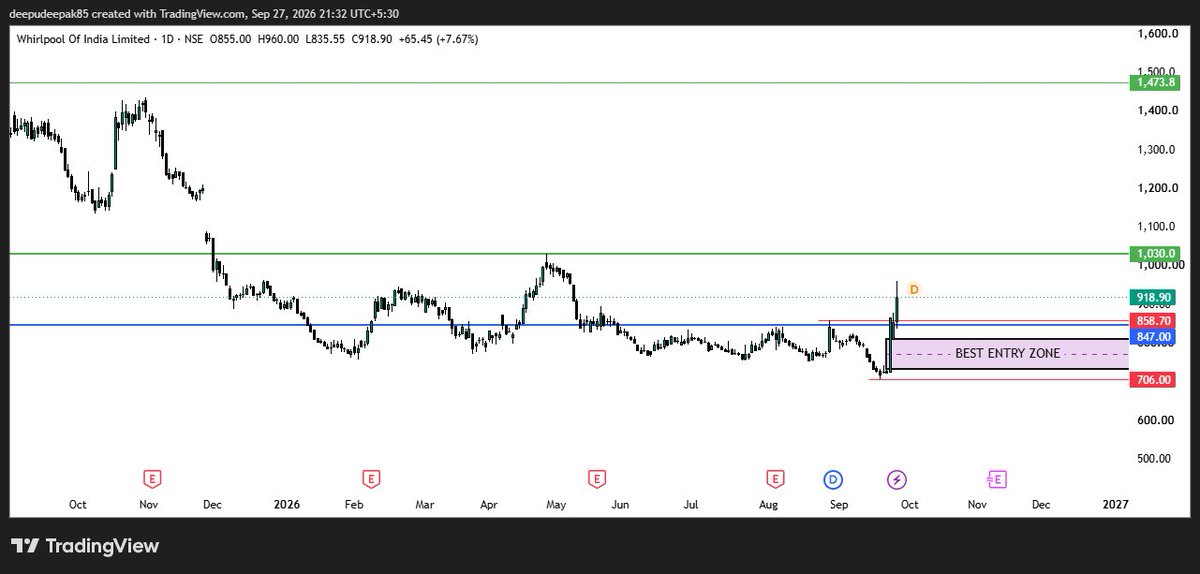Click the purple lightning event marker

(x=897, y=479)
